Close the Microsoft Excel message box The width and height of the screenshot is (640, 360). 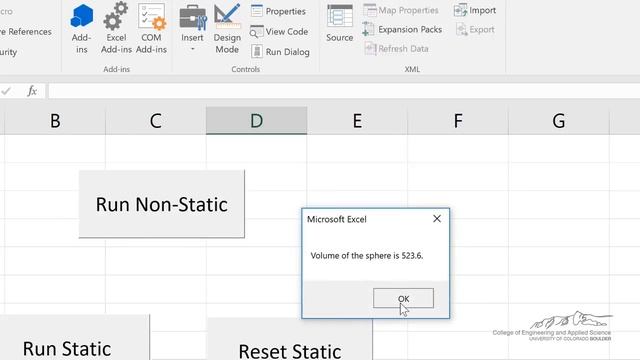tap(437, 219)
